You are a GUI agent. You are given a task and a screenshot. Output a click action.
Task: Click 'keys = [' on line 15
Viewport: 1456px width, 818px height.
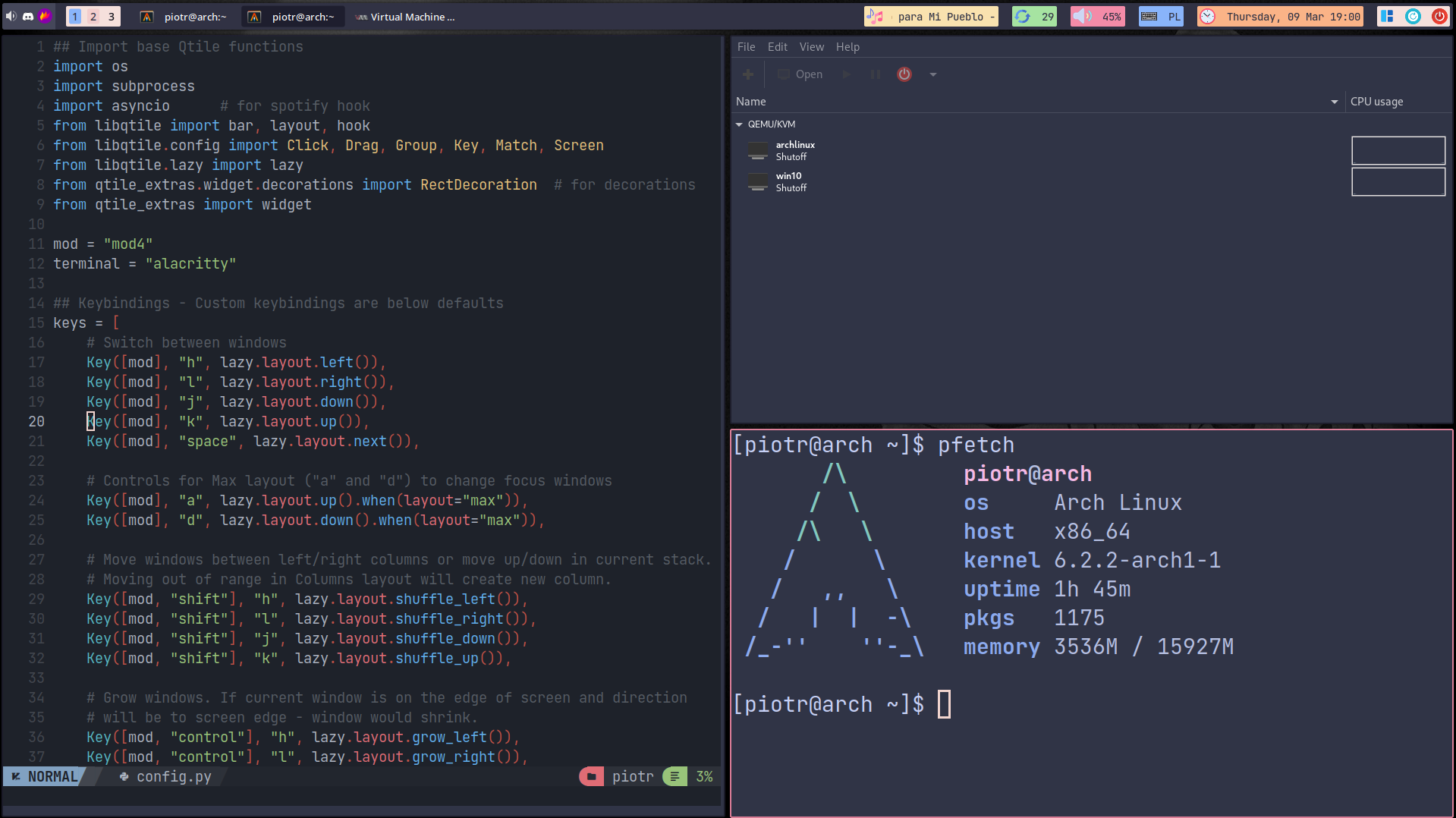coord(86,323)
